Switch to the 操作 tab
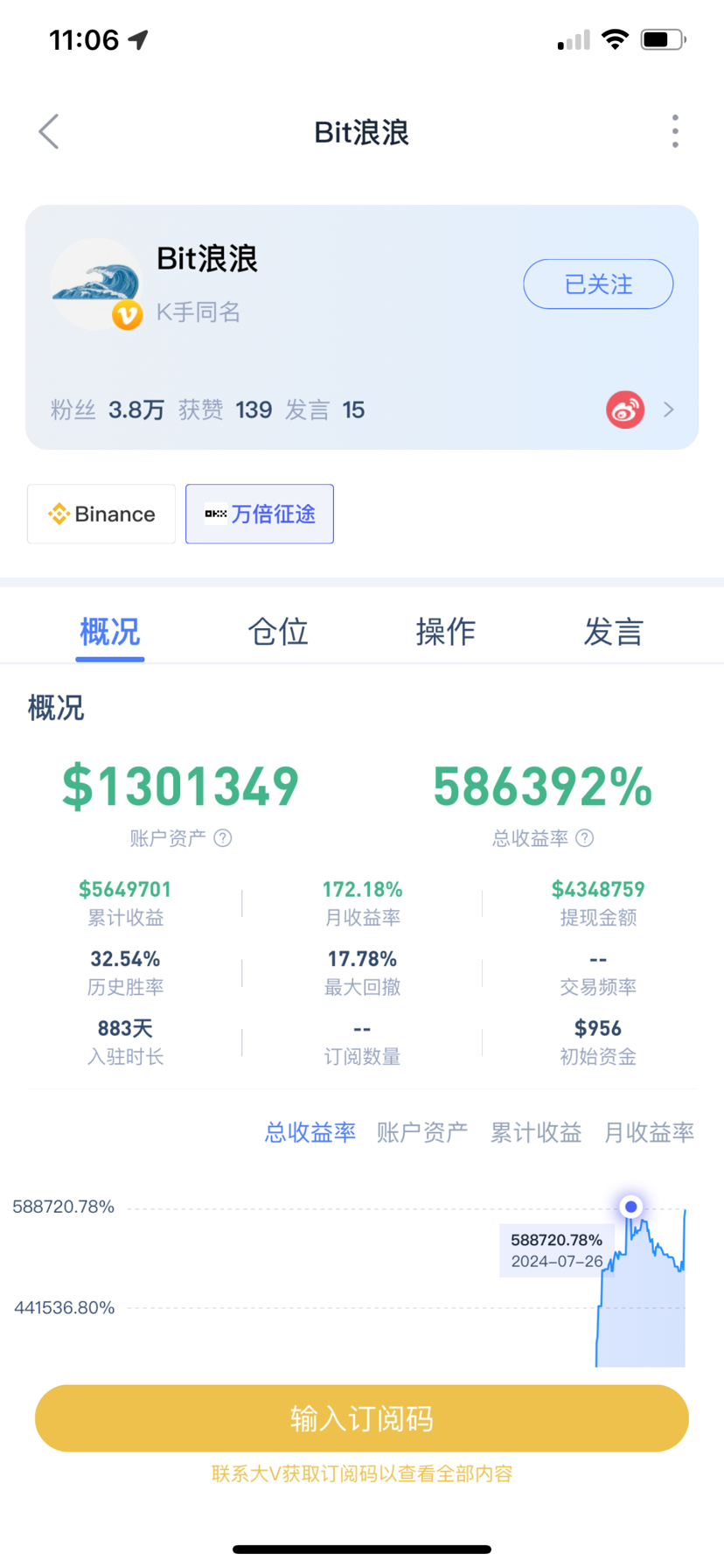This screenshot has height=1568, width=724. [x=446, y=631]
